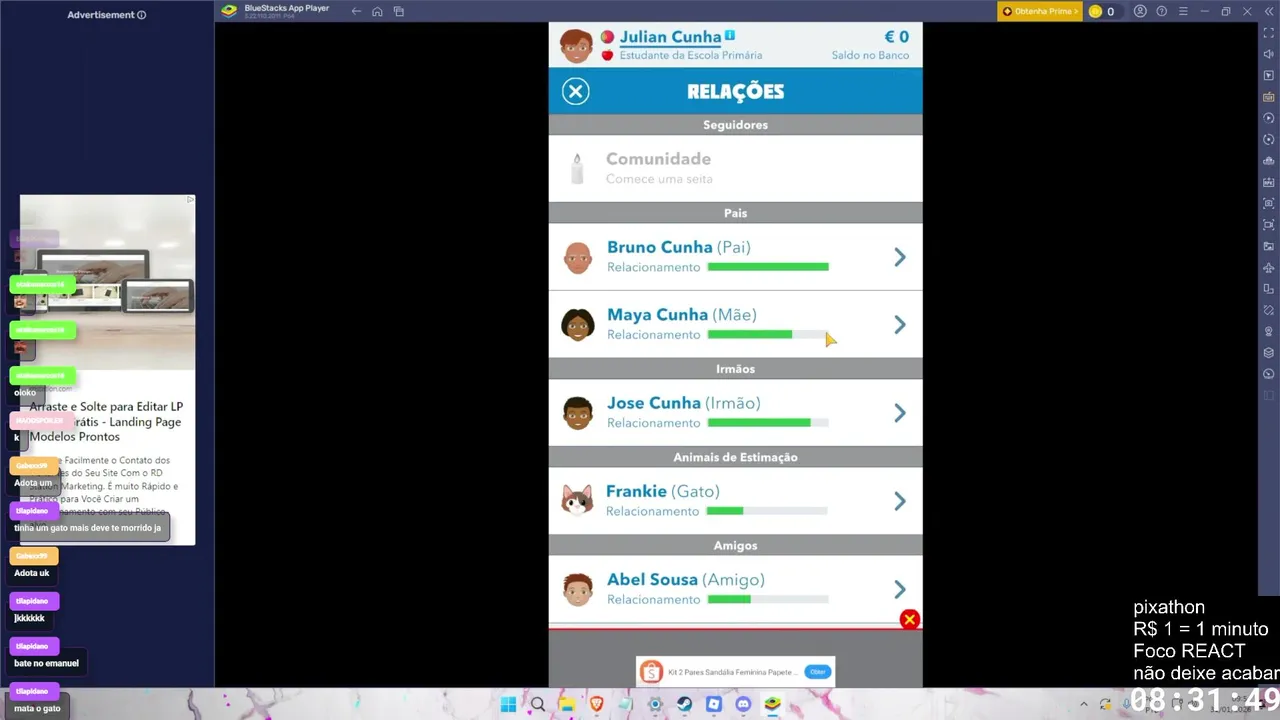
Task: Go to BlueStacks home screen icon
Action: pyautogui.click(x=377, y=11)
